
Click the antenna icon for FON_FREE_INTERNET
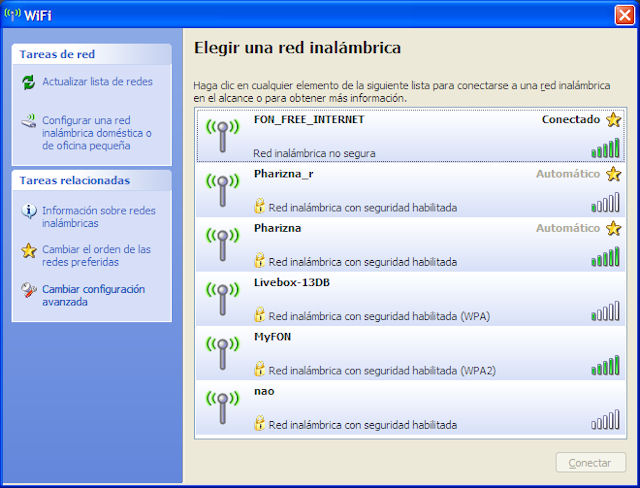tap(222, 136)
